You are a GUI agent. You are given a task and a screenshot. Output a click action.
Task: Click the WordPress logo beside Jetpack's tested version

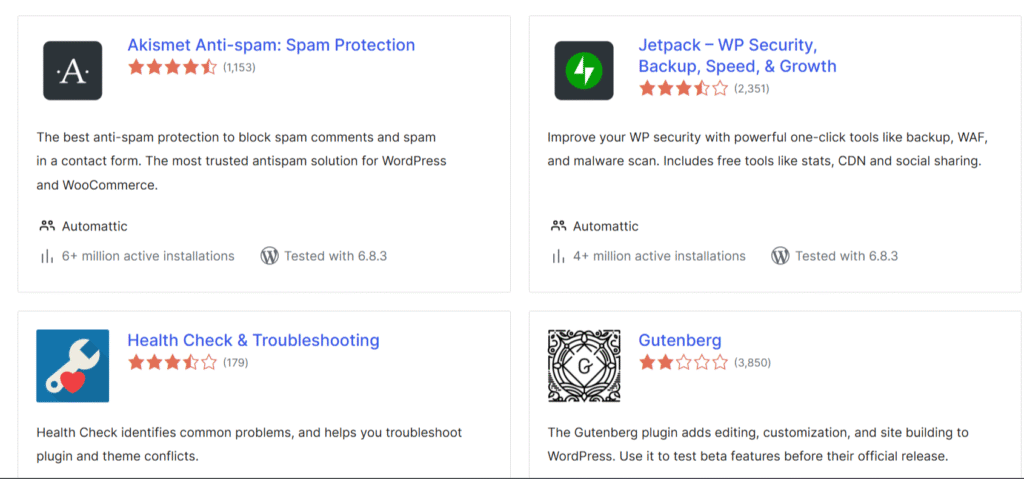(780, 256)
